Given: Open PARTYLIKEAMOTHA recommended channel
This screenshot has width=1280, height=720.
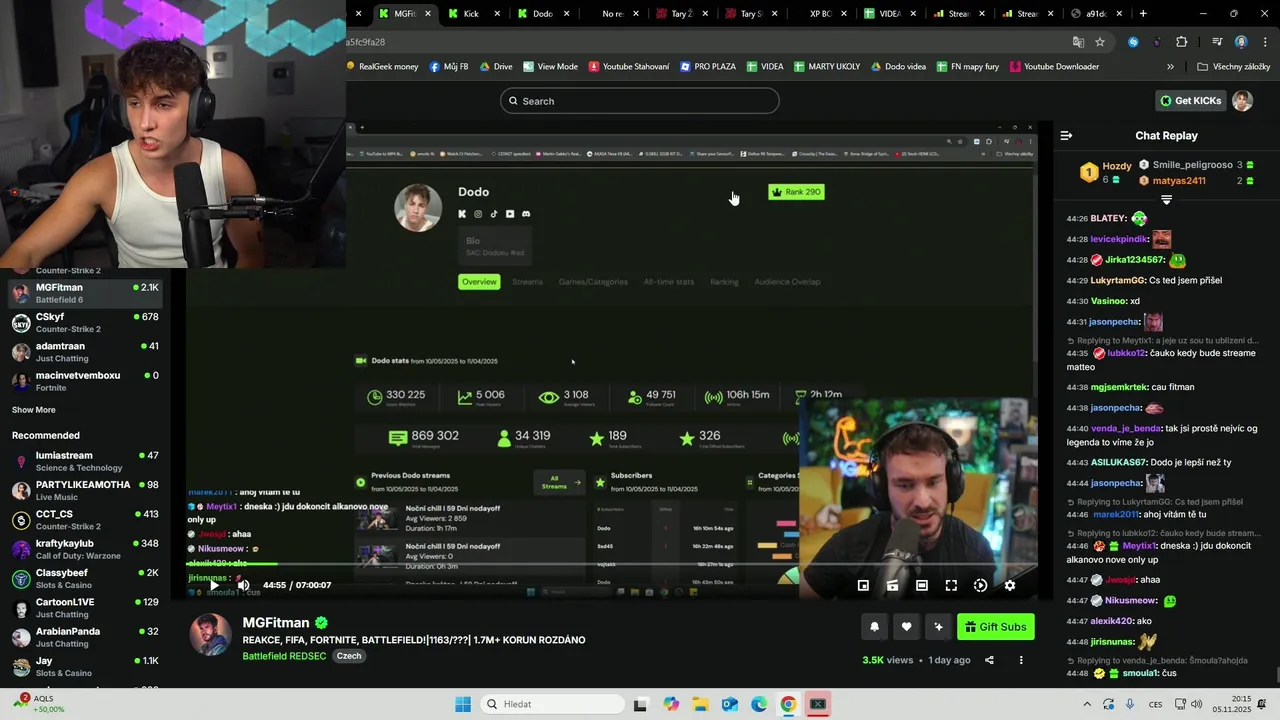Looking at the screenshot, I should pos(86,490).
